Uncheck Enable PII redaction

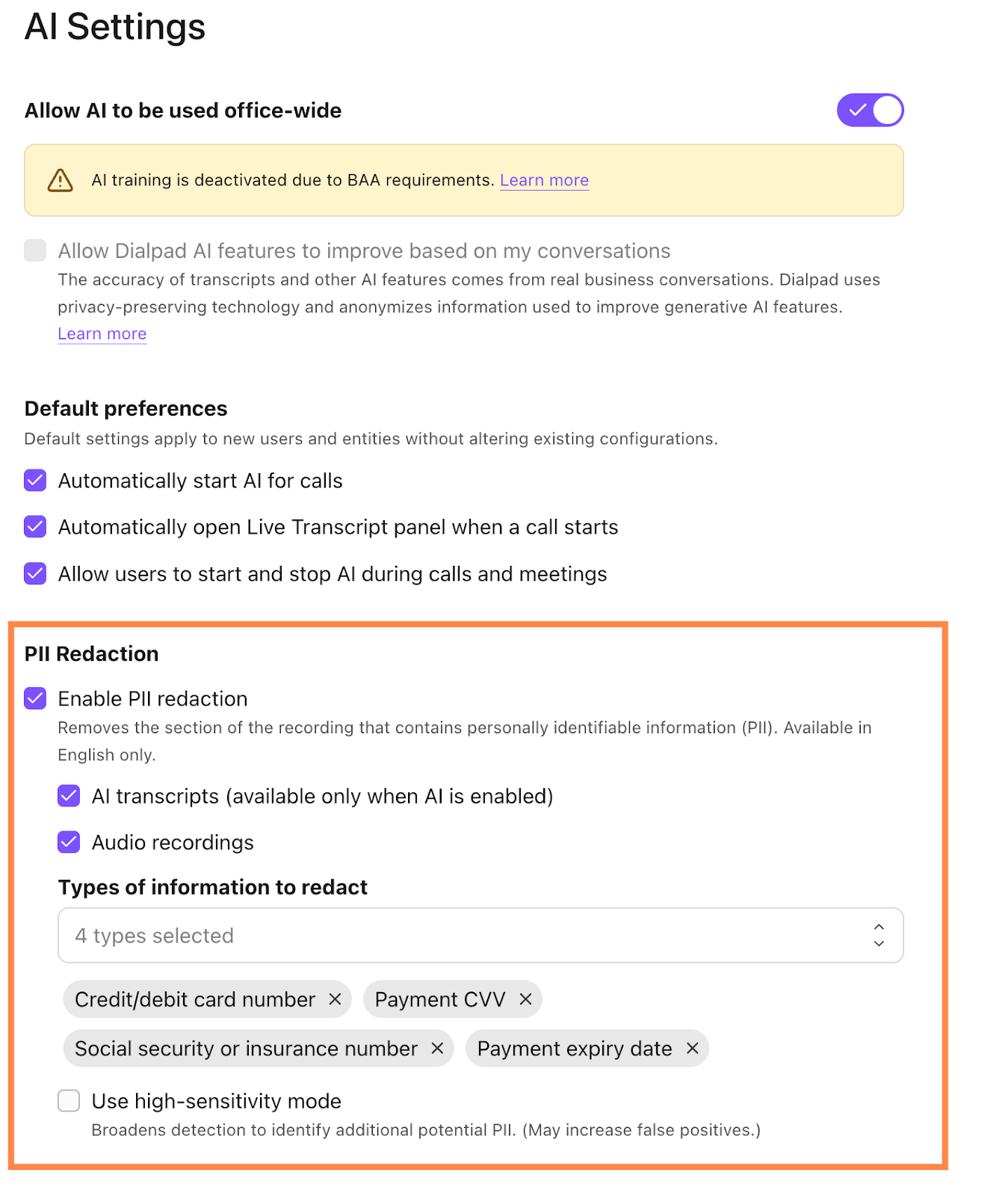coord(34,699)
